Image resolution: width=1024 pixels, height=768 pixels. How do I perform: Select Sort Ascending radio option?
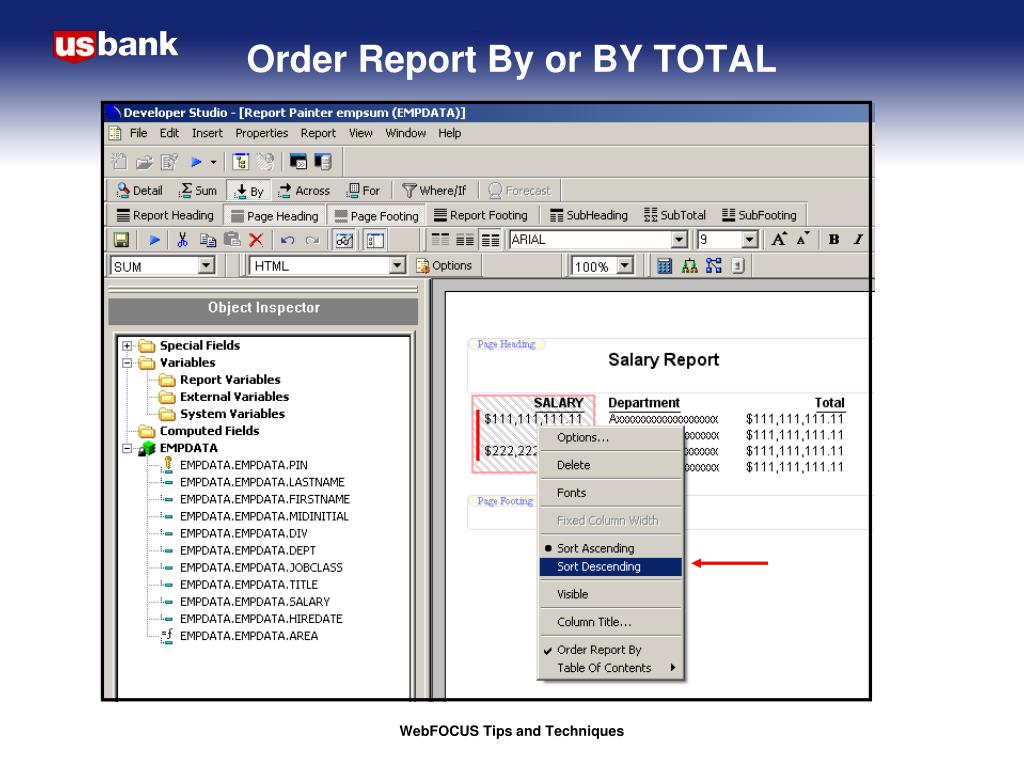(611, 548)
